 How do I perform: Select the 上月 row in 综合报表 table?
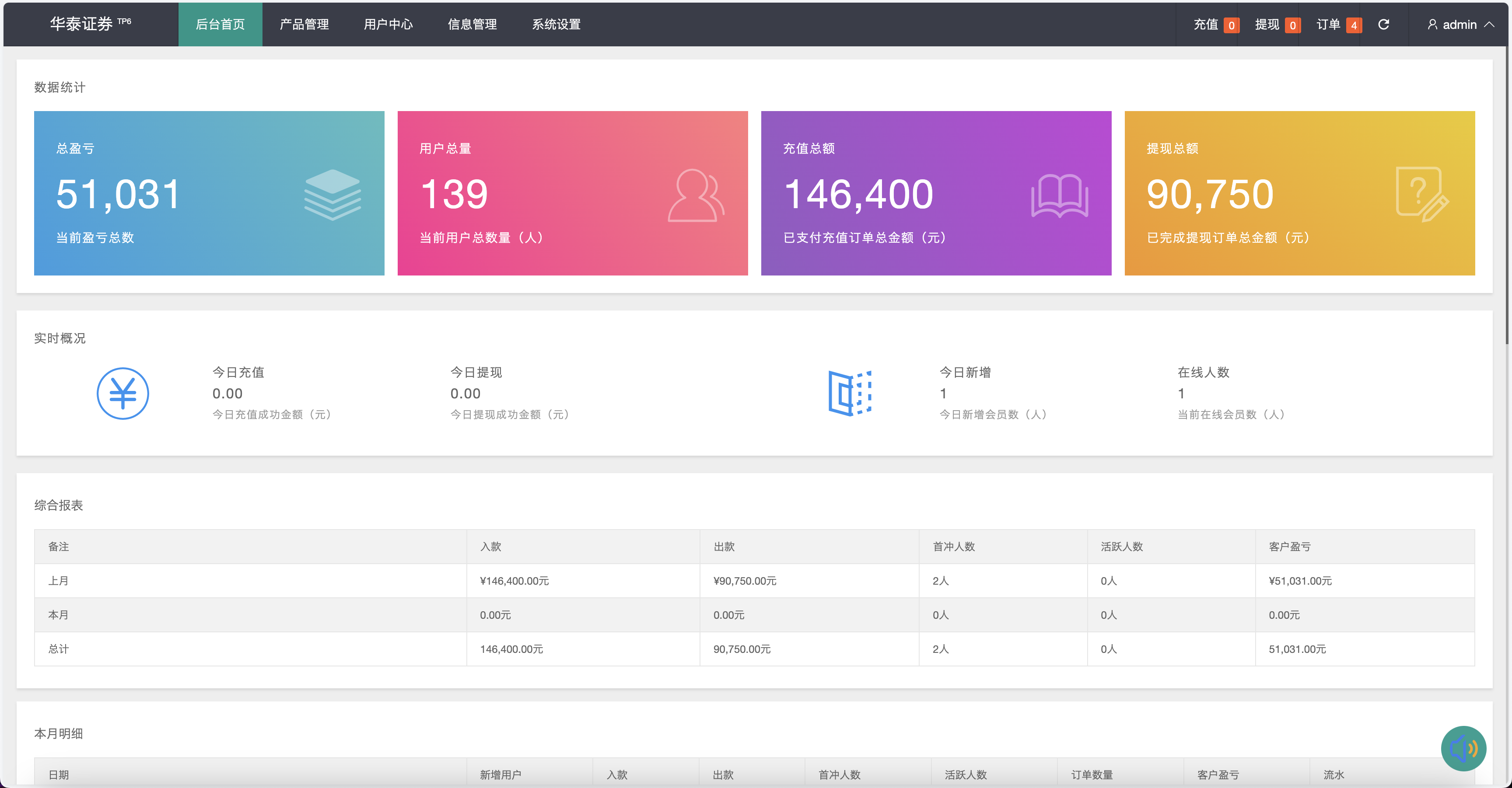(x=58, y=581)
